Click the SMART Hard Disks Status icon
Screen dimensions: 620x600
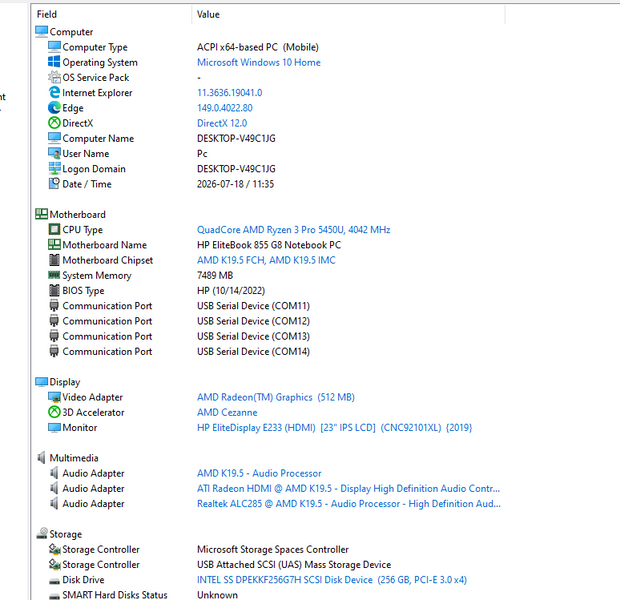point(54,596)
